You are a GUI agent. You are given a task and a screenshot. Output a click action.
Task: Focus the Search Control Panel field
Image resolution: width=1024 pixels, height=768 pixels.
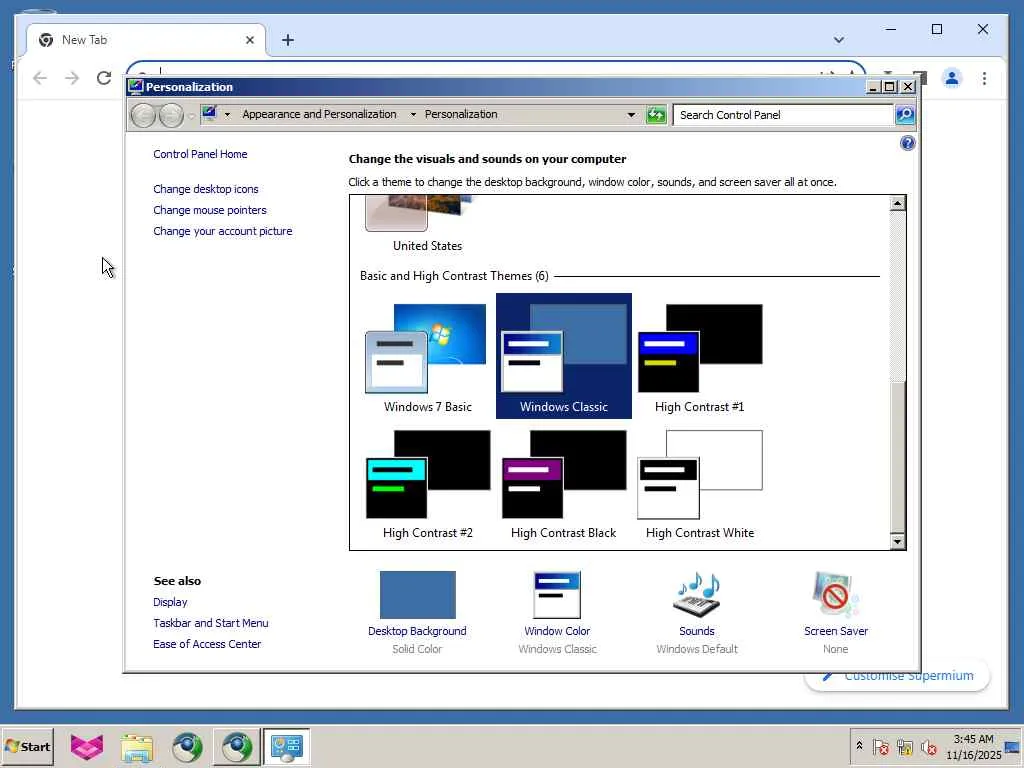click(x=783, y=115)
